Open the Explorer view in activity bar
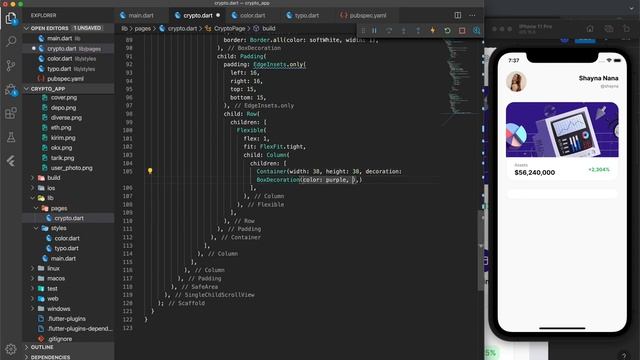The height and width of the screenshot is (360, 640). [11, 18]
